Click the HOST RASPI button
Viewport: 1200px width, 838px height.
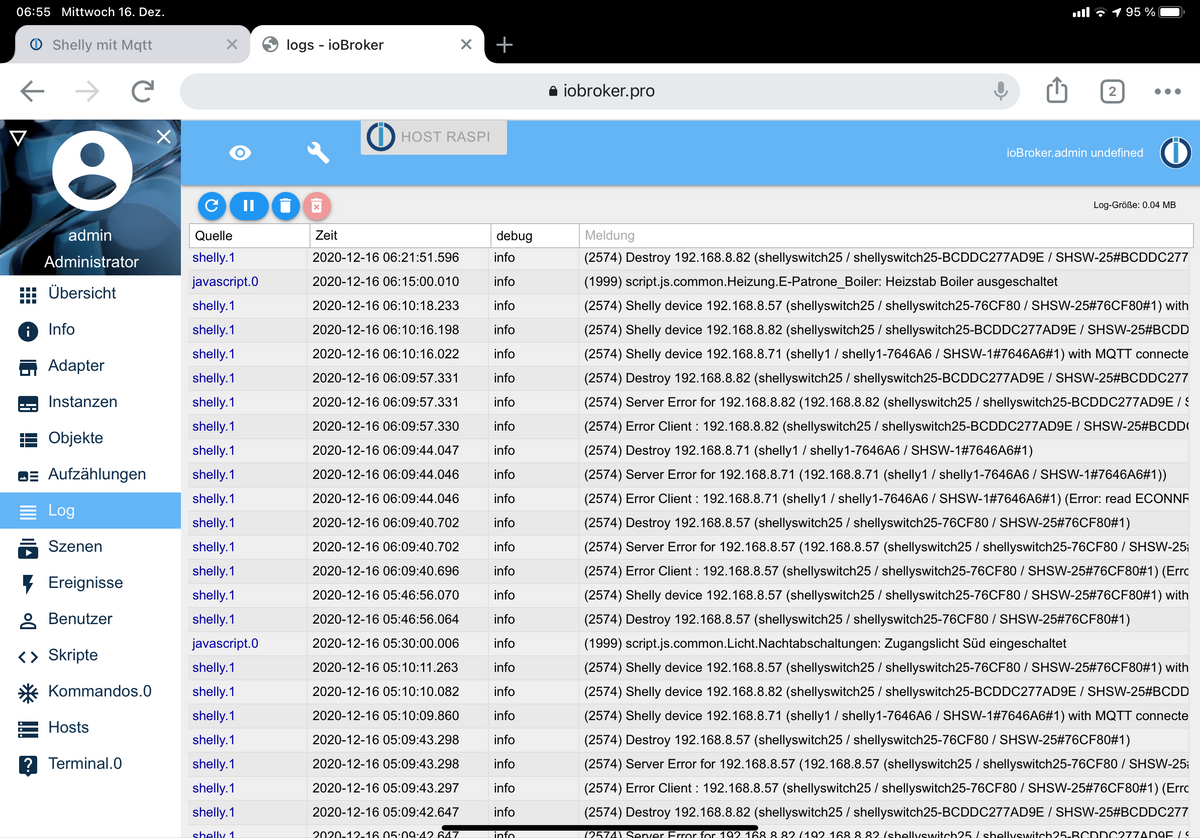[434, 137]
